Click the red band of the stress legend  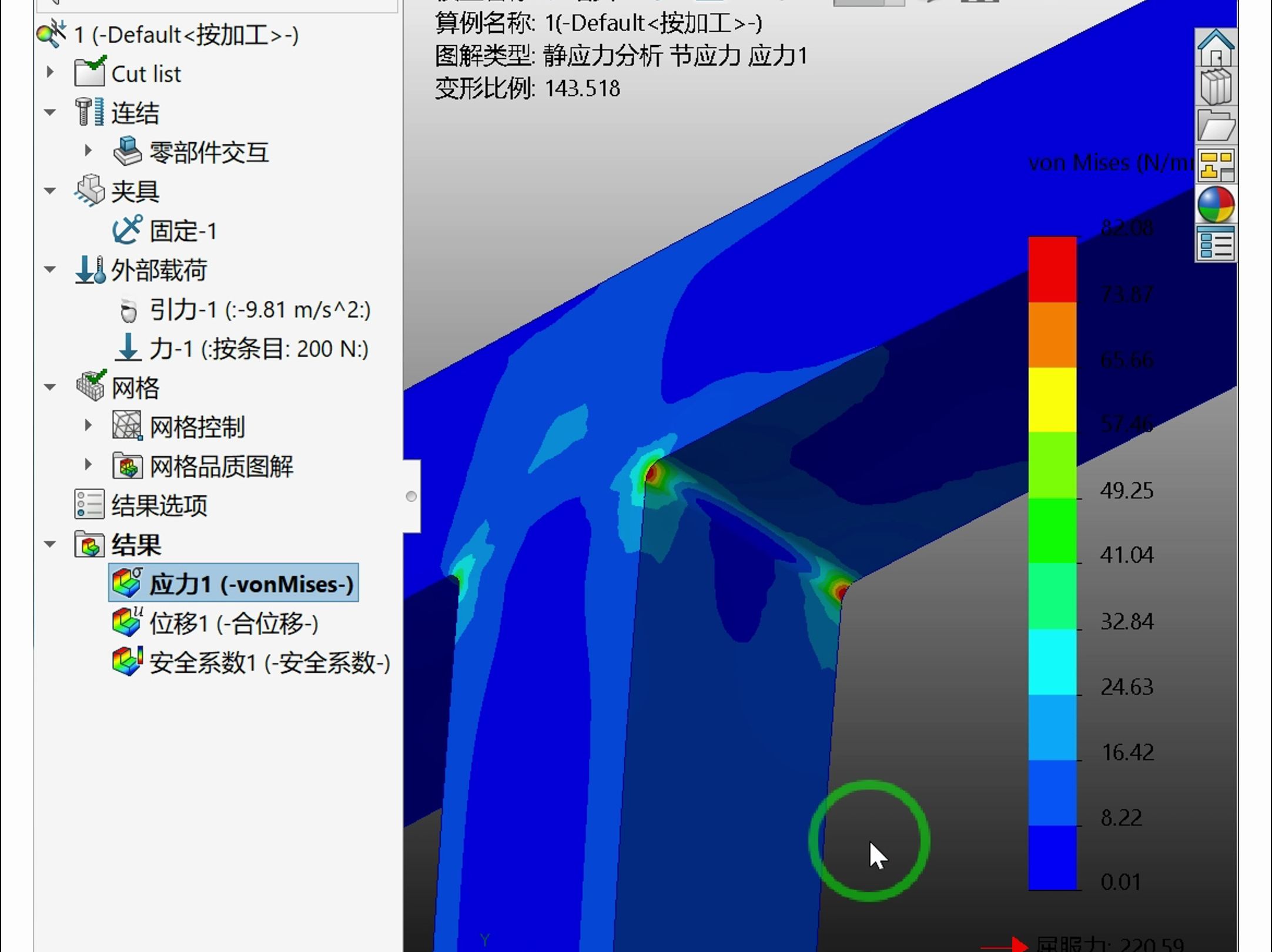pyautogui.click(x=1052, y=270)
